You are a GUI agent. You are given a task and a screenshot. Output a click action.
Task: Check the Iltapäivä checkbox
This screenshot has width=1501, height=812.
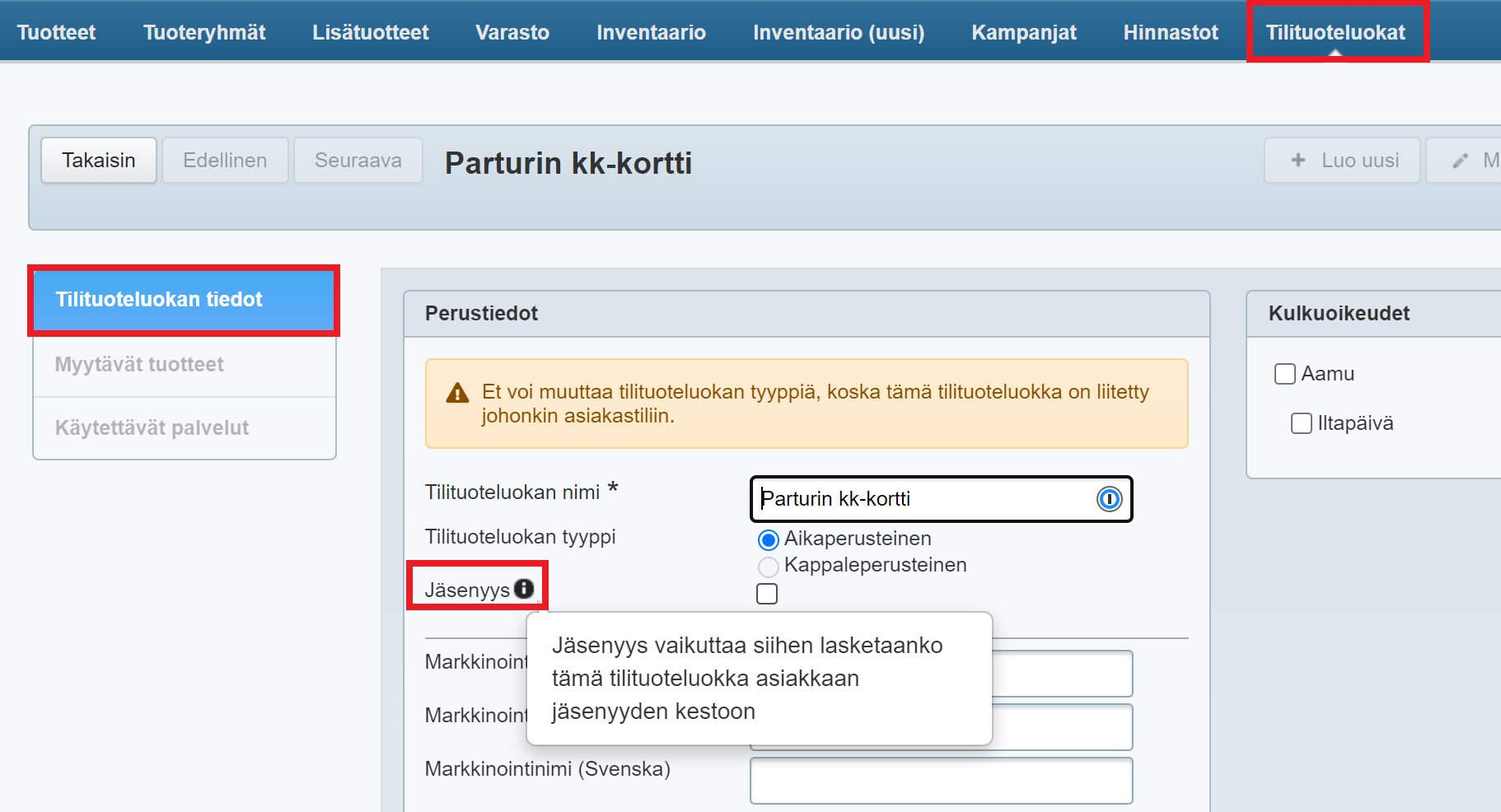1302,423
